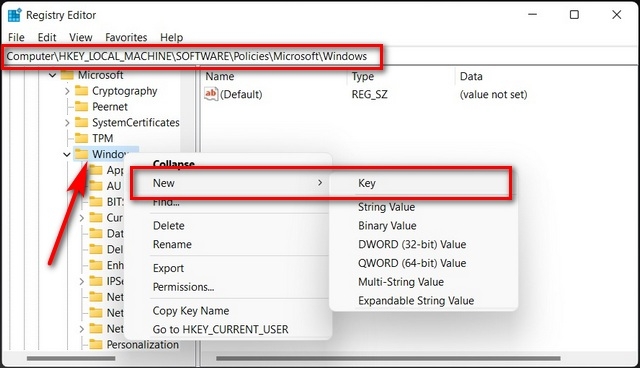Screen dimensions: 640x368
Task: Collapse the Microsoft tree node
Action: [52, 75]
